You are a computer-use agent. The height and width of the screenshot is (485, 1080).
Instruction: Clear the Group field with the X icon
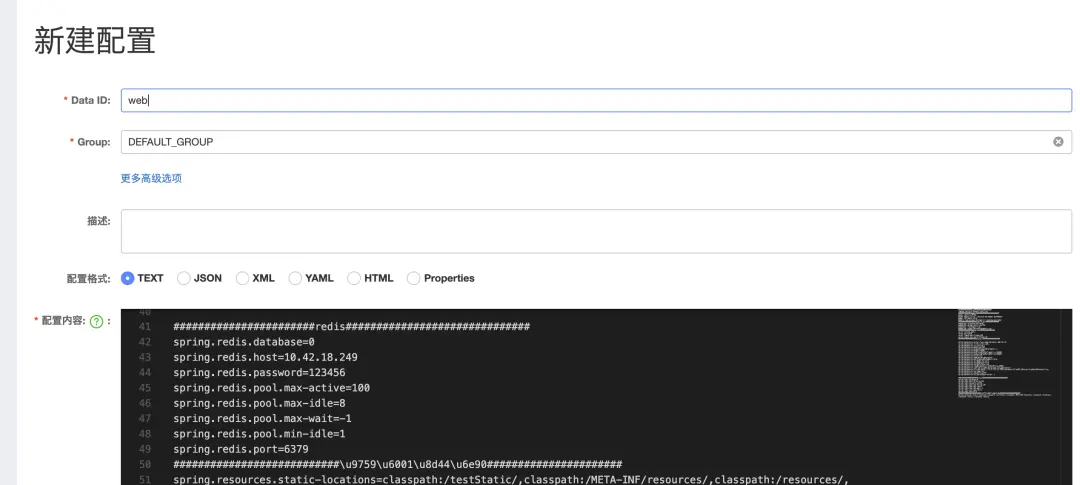[1058, 142]
